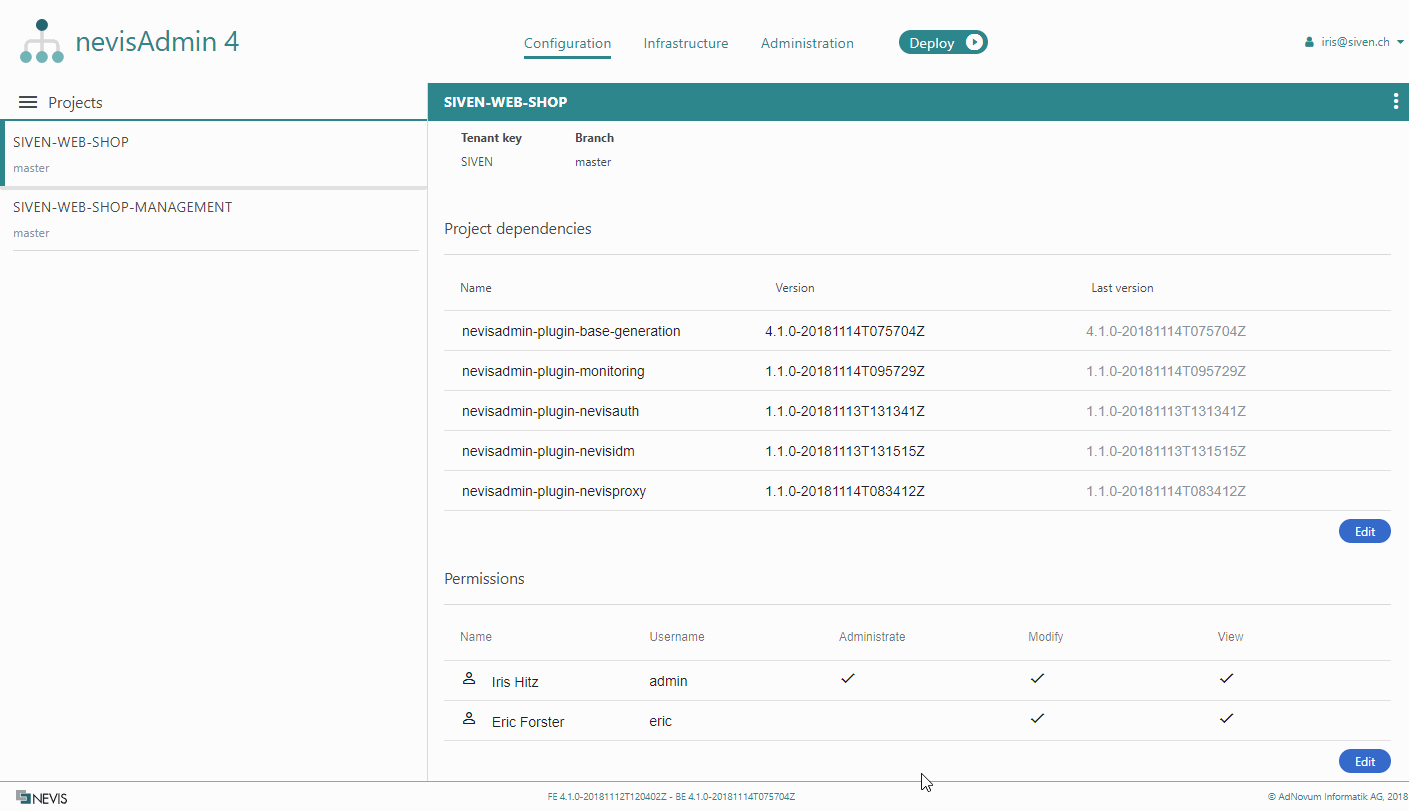Click version 1.1.0-20181113T131515Z in Version column
The height and width of the screenshot is (811, 1409).
845,451
